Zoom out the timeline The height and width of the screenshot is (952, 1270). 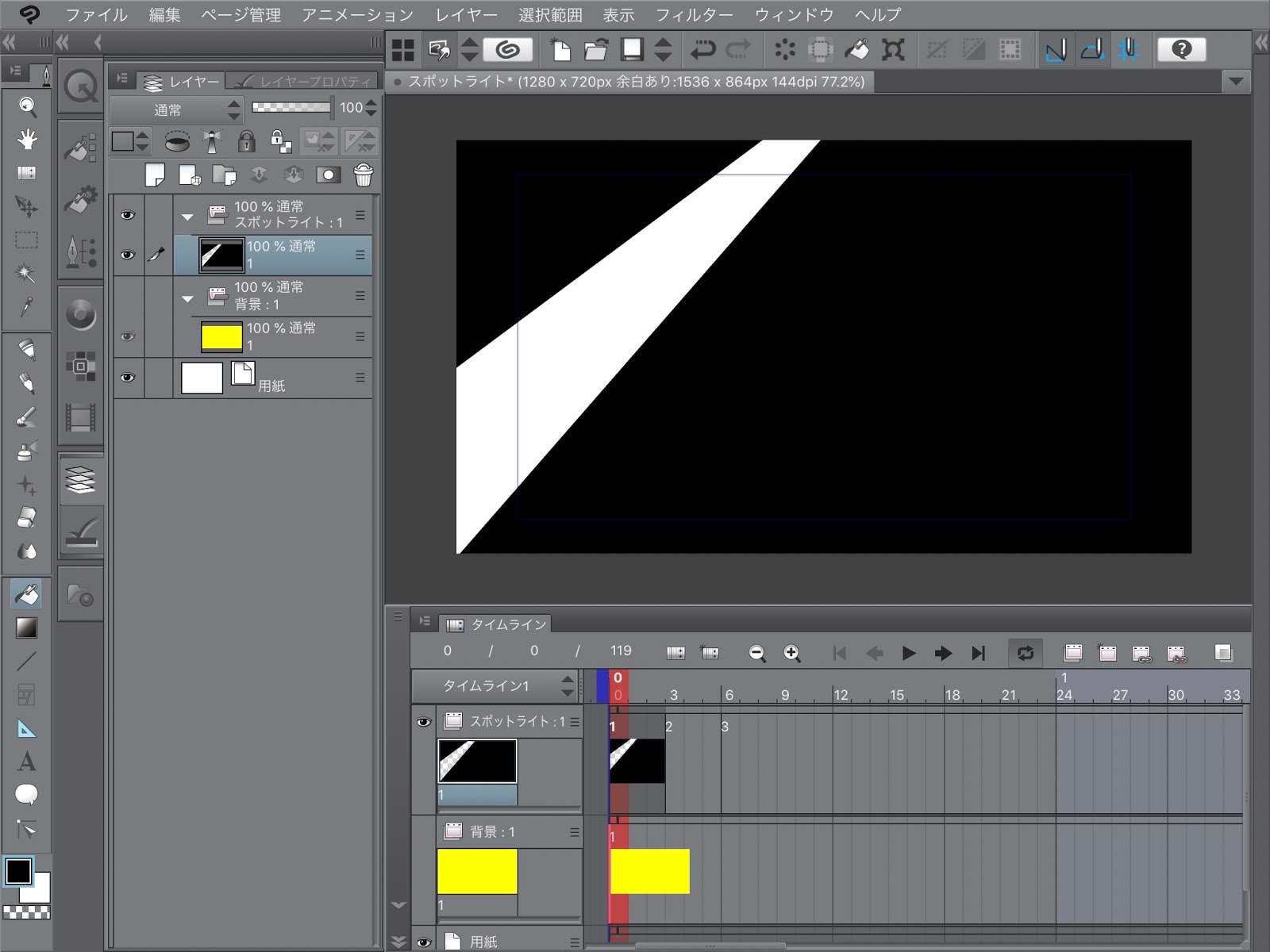(757, 653)
